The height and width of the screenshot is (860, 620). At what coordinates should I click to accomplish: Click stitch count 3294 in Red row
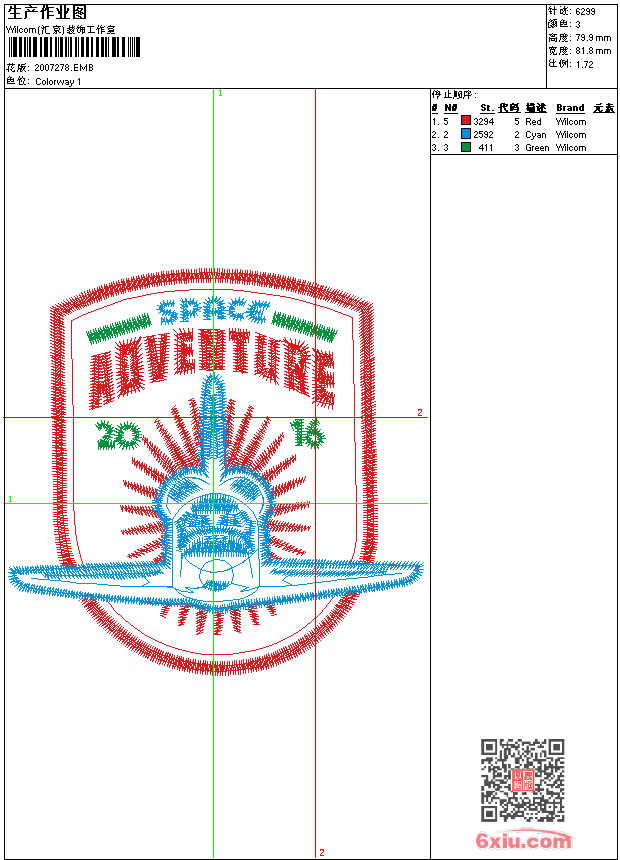click(x=484, y=121)
